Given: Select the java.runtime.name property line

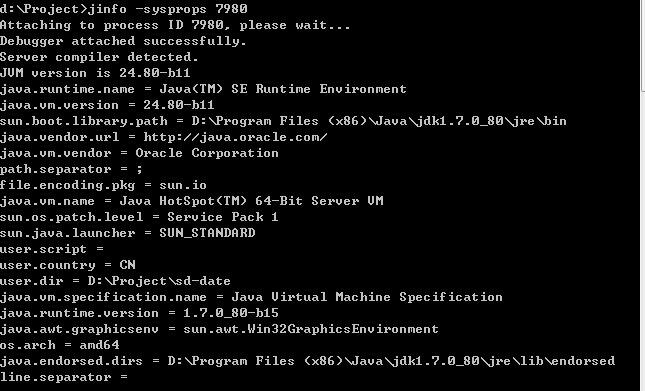Looking at the screenshot, I should (x=203, y=89).
